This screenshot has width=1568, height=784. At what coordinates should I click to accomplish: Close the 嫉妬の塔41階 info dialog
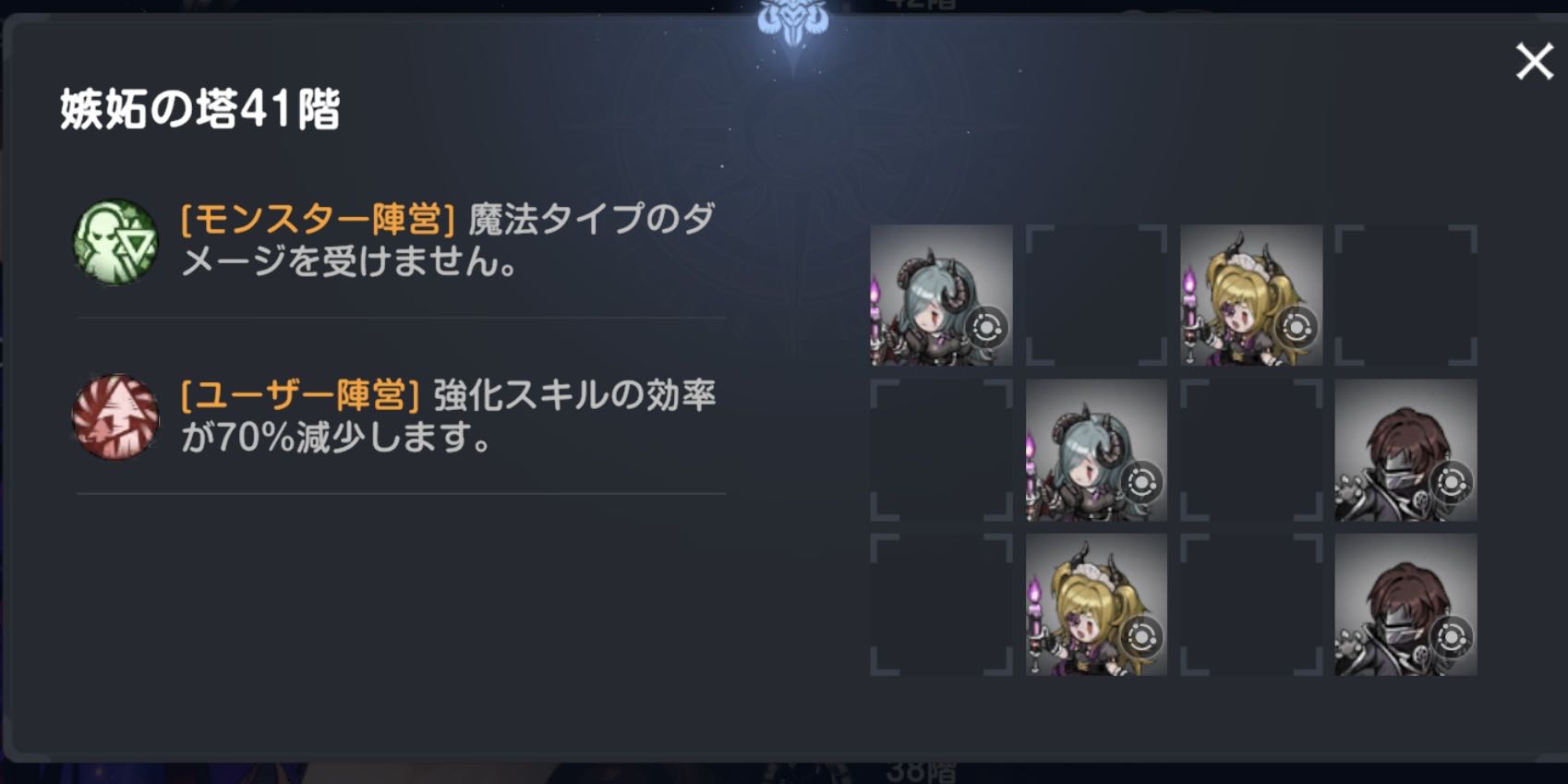[1534, 62]
